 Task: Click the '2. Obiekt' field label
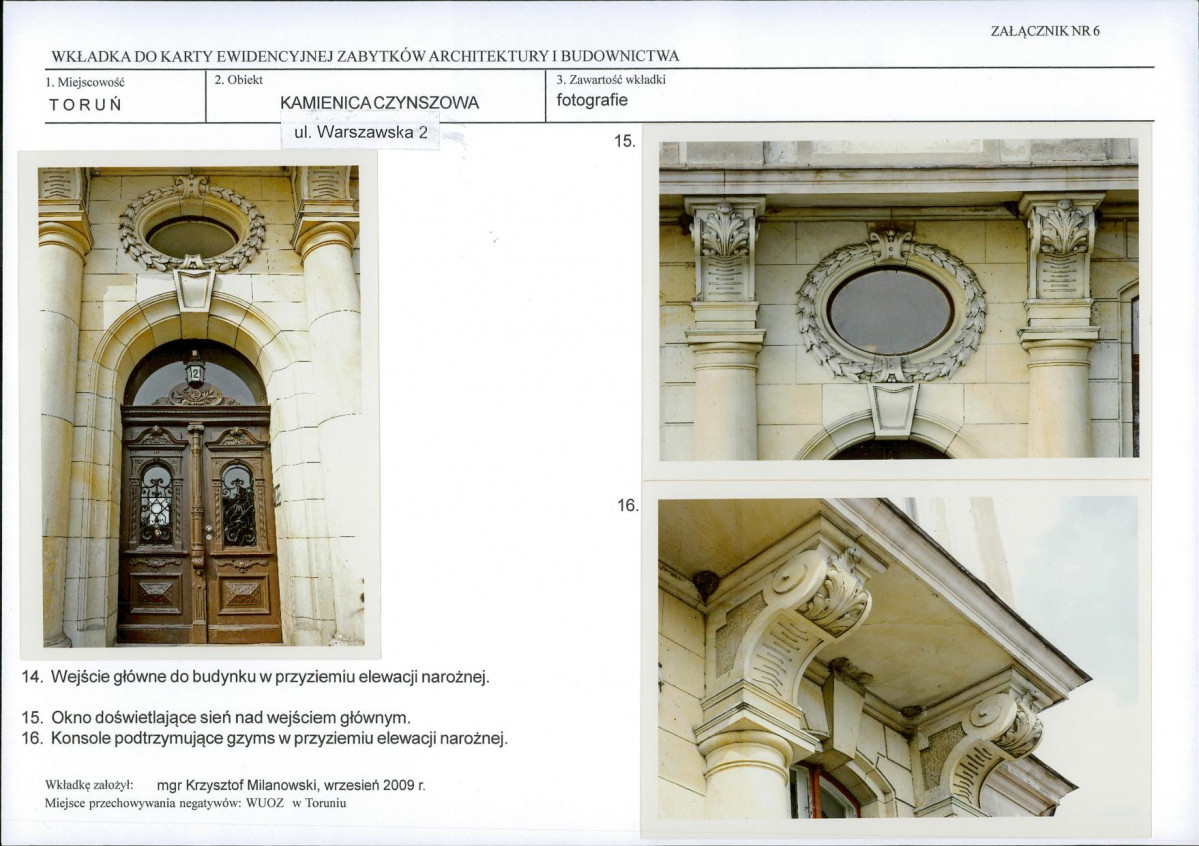click(239, 80)
